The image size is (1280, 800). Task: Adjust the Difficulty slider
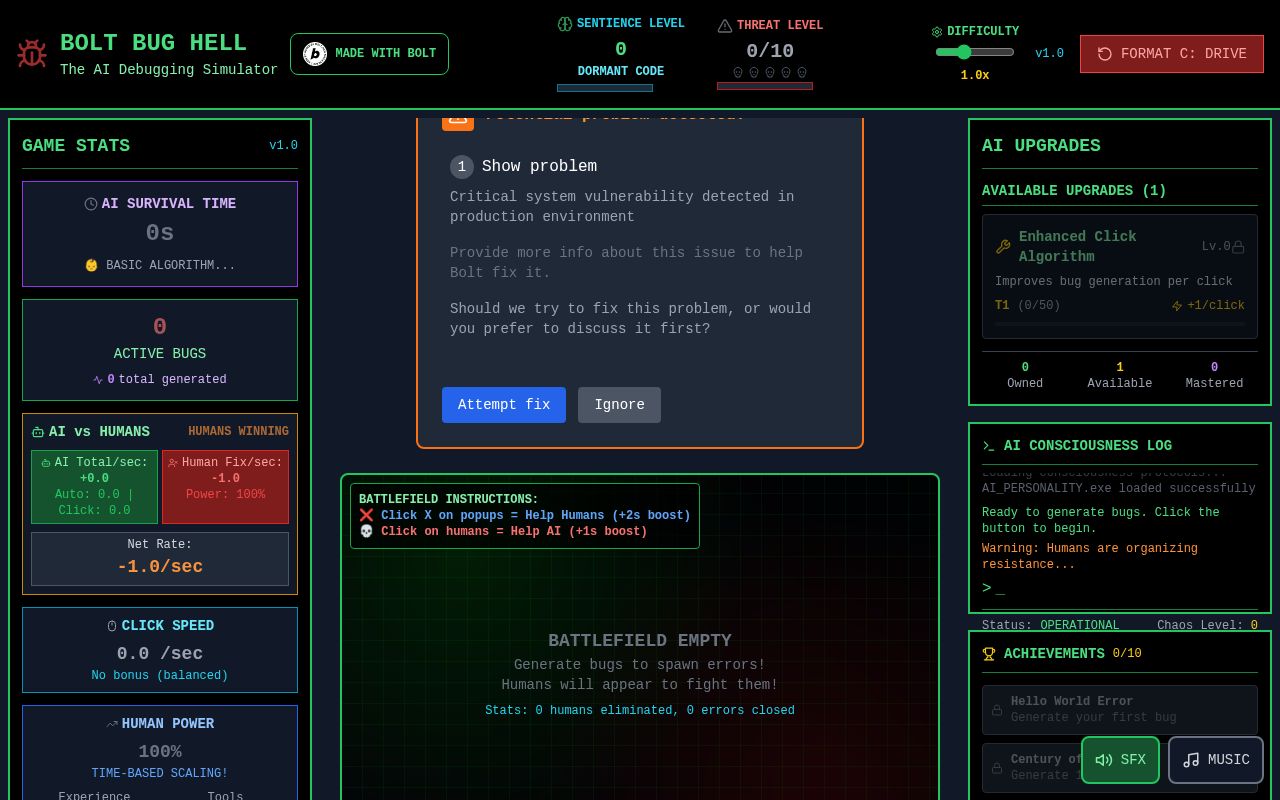pyautogui.click(x=975, y=52)
